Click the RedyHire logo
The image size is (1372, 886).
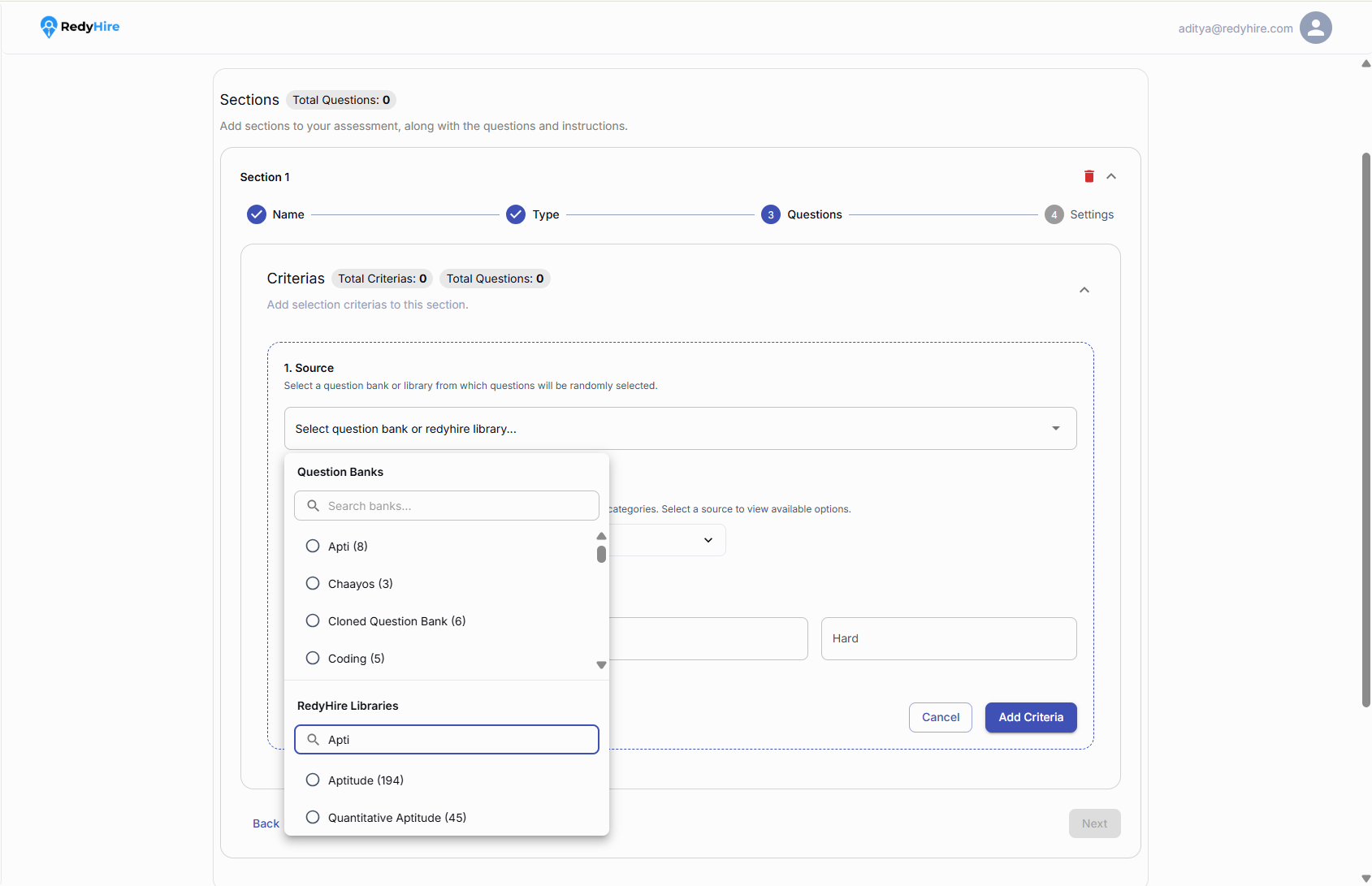point(80,27)
